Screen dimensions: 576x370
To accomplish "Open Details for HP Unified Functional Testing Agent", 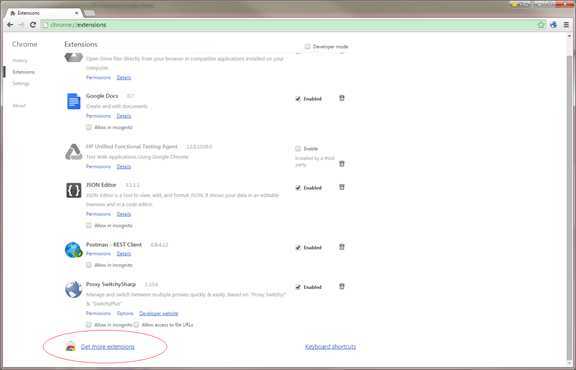I will click(x=124, y=166).
